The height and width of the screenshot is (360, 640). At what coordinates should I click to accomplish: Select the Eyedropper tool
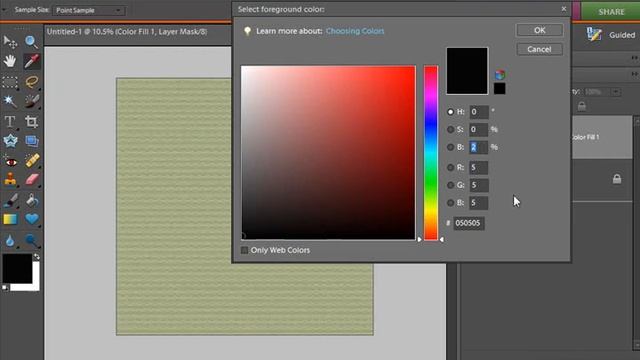click(31, 61)
